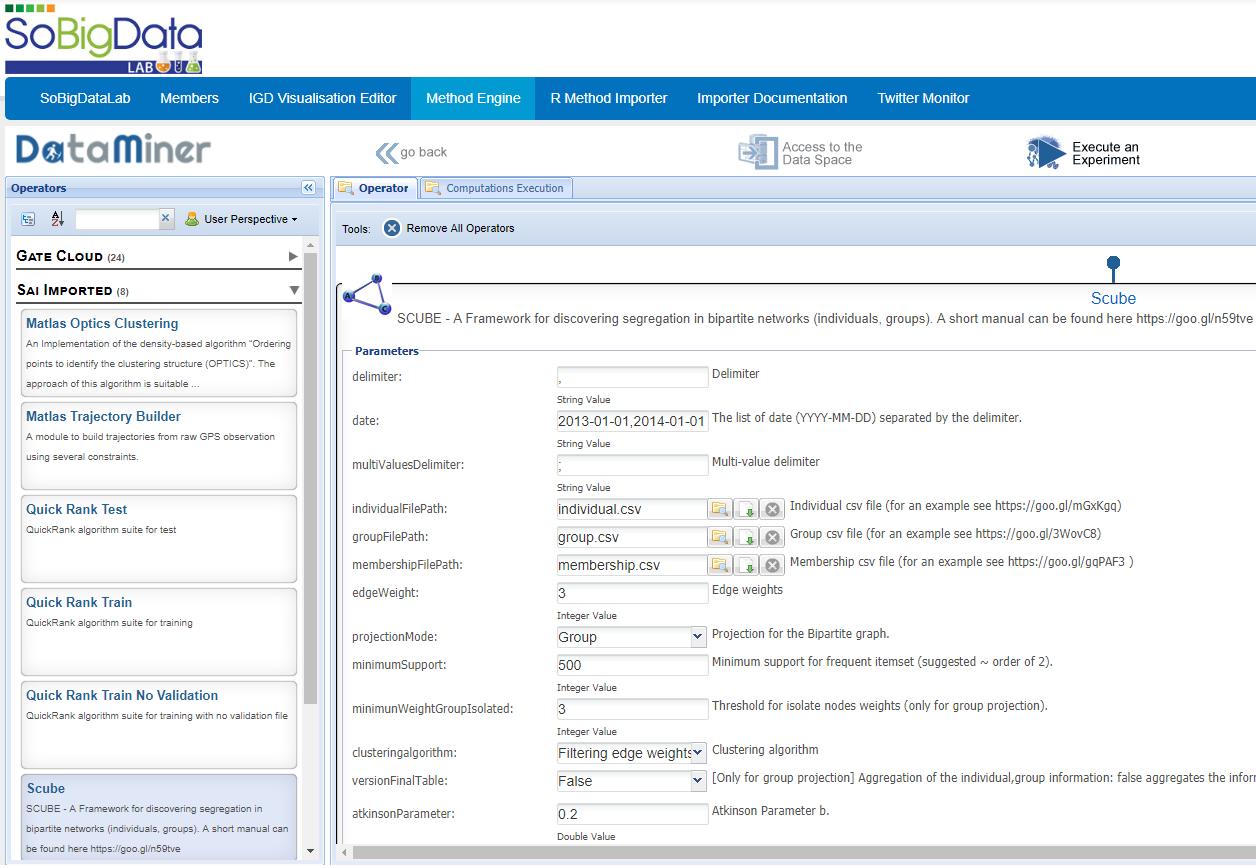
Task: Sort operators alphabetically with A-Z icon
Action: [x=57, y=219]
